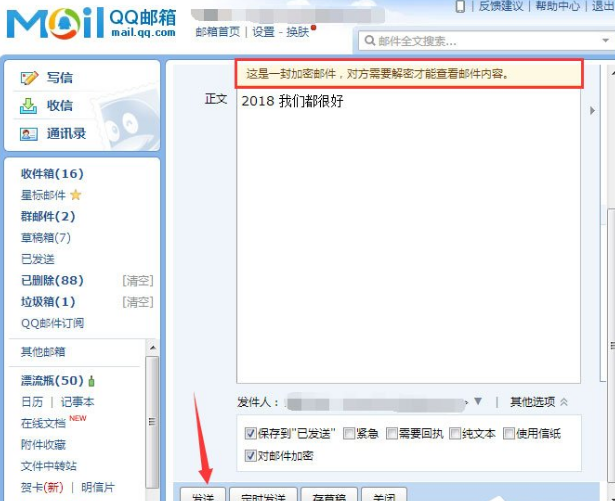The width and height of the screenshot is (615, 501).
Task: Expand the right side panel arrow
Action: point(592,111)
